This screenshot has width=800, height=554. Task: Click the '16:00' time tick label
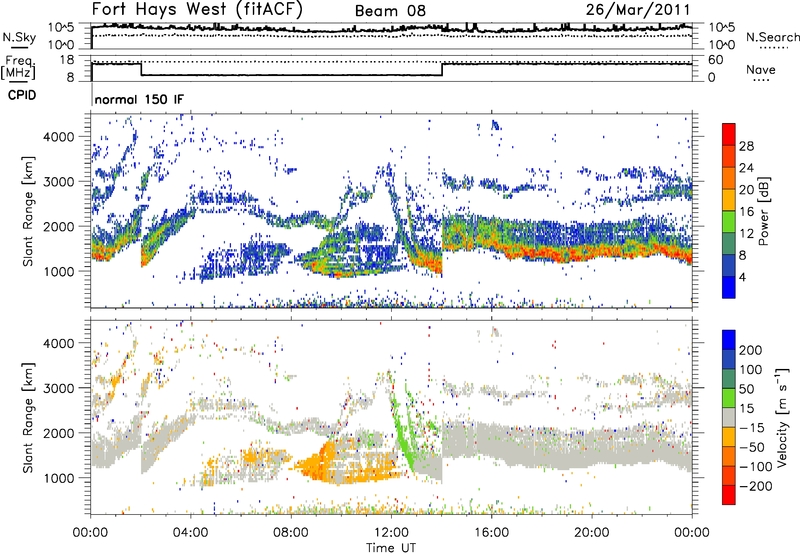click(x=491, y=533)
